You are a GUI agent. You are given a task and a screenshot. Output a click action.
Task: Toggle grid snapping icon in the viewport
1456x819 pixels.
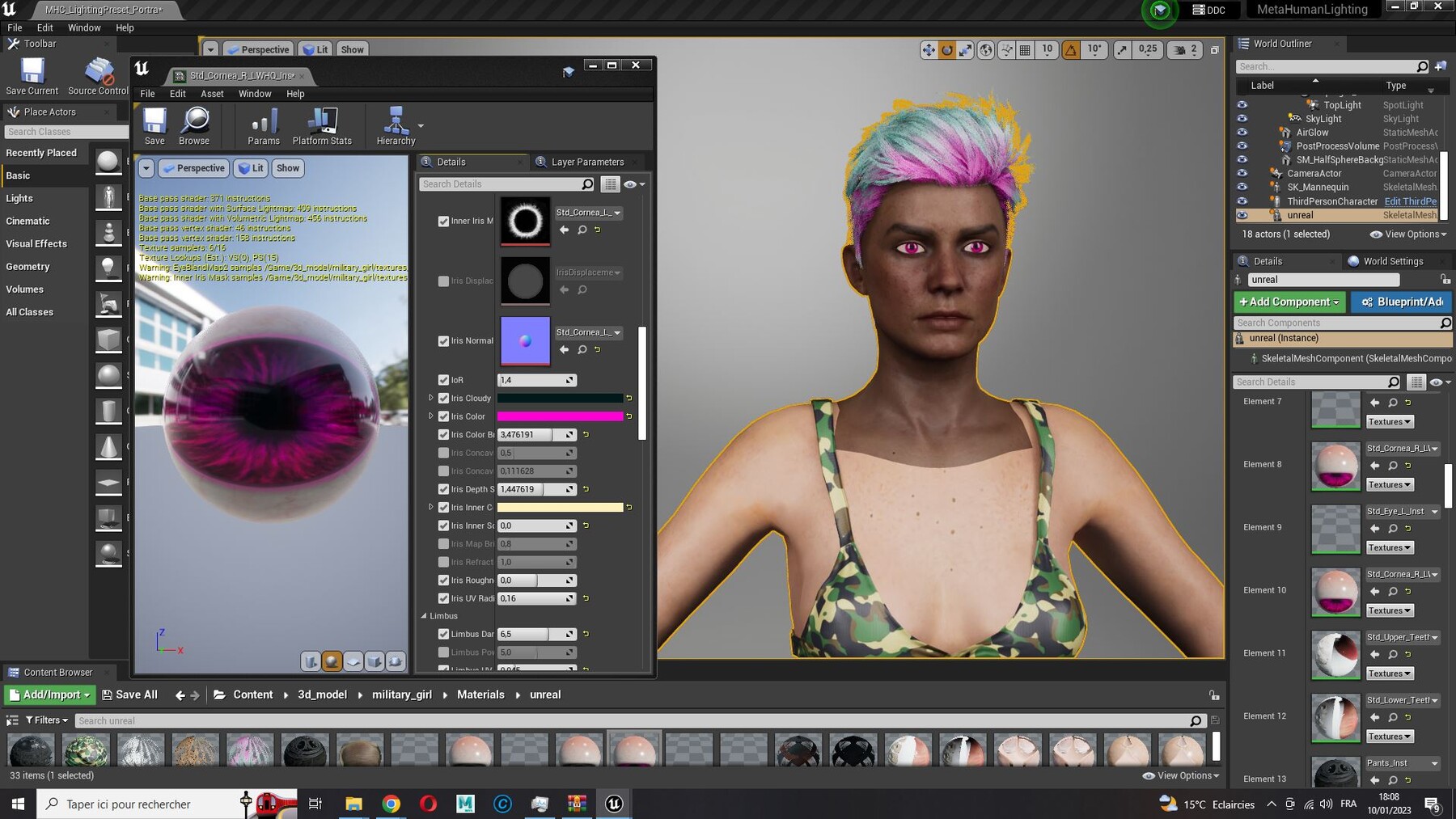pyautogui.click(x=1025, y=50)
